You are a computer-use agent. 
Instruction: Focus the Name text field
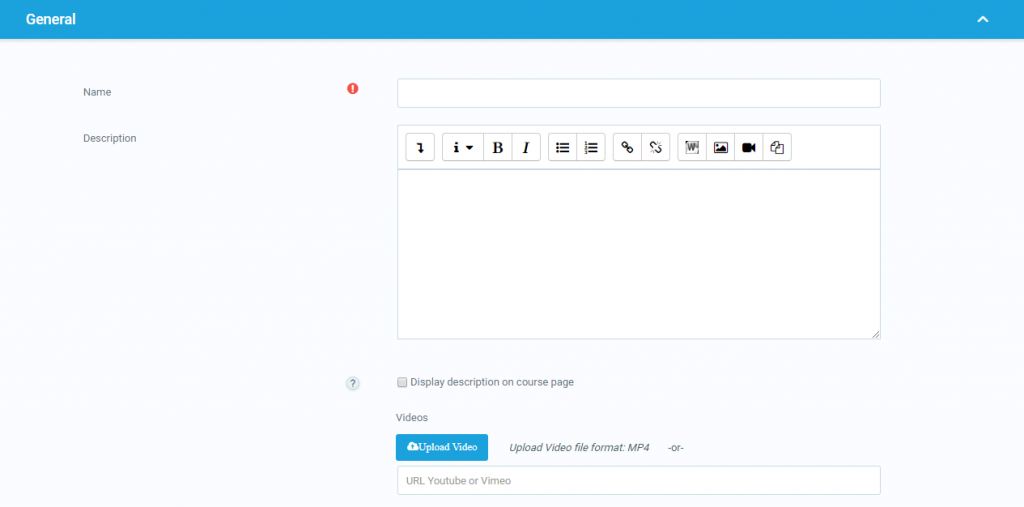638,93
